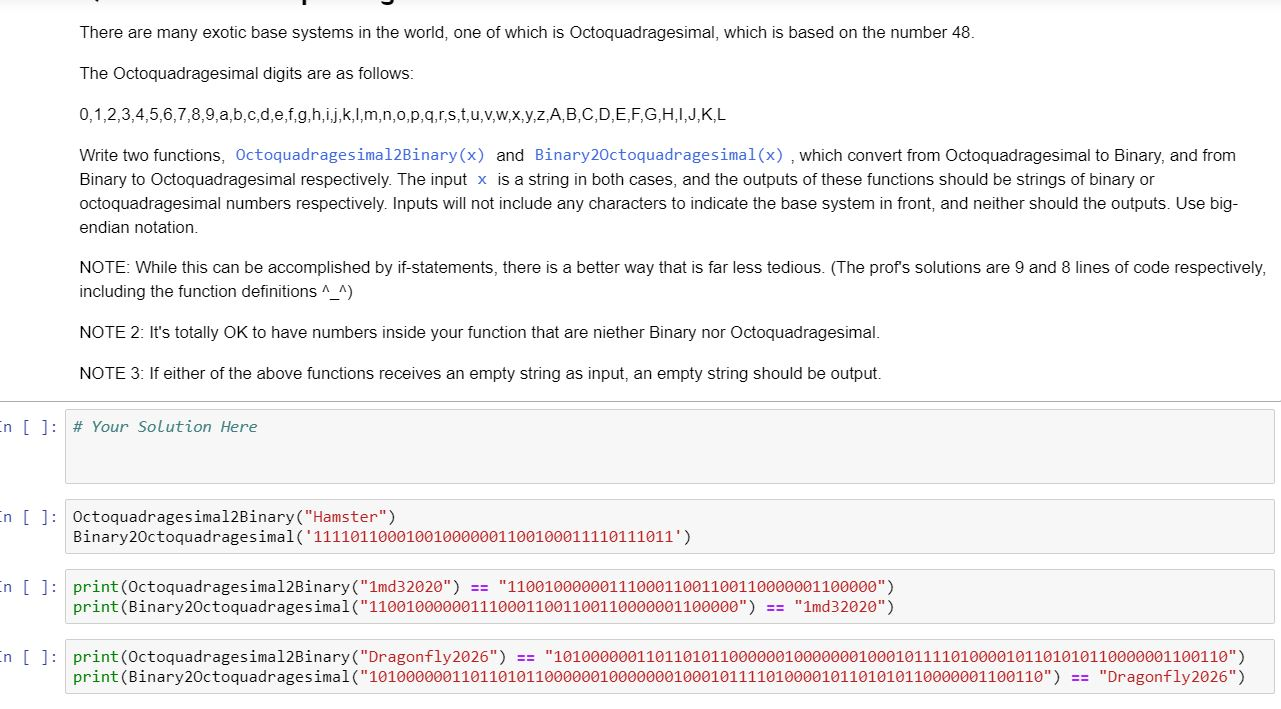The height and width of the screenshot is (709, 1281).
Task: Click the In [ ]: prompt beside the solution cell
Action: pos(24,427)
